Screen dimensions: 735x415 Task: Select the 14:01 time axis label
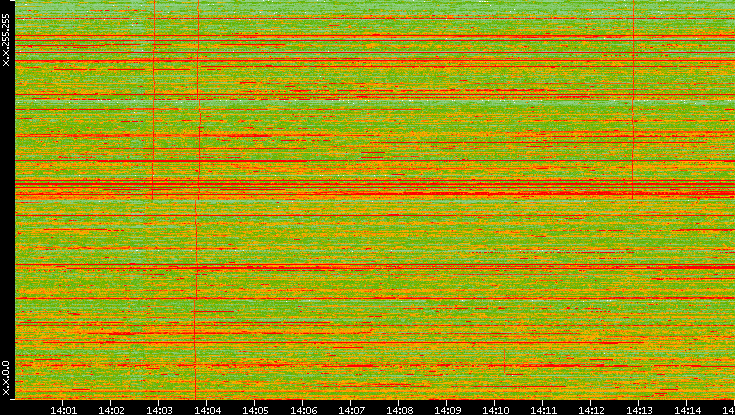pos(63,410)
